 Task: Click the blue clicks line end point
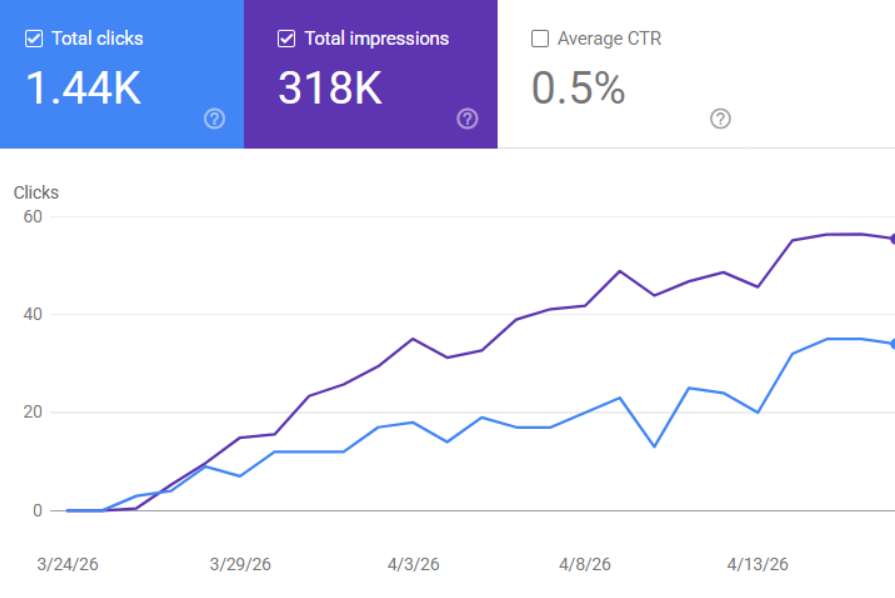pyautogui.click(x=892, y=344)
